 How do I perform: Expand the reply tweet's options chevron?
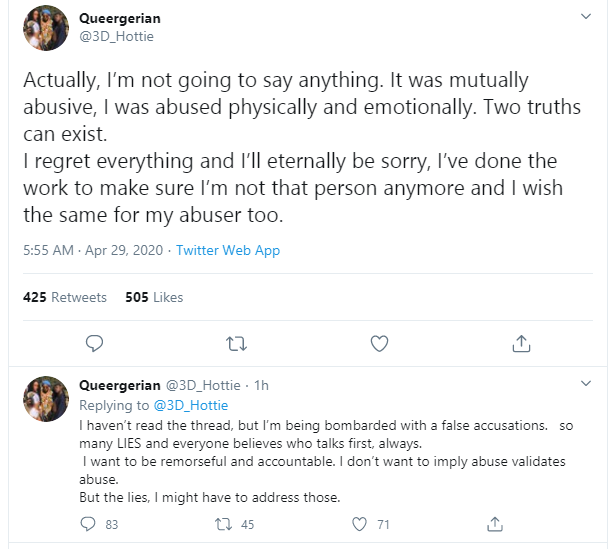pos(585,385)
